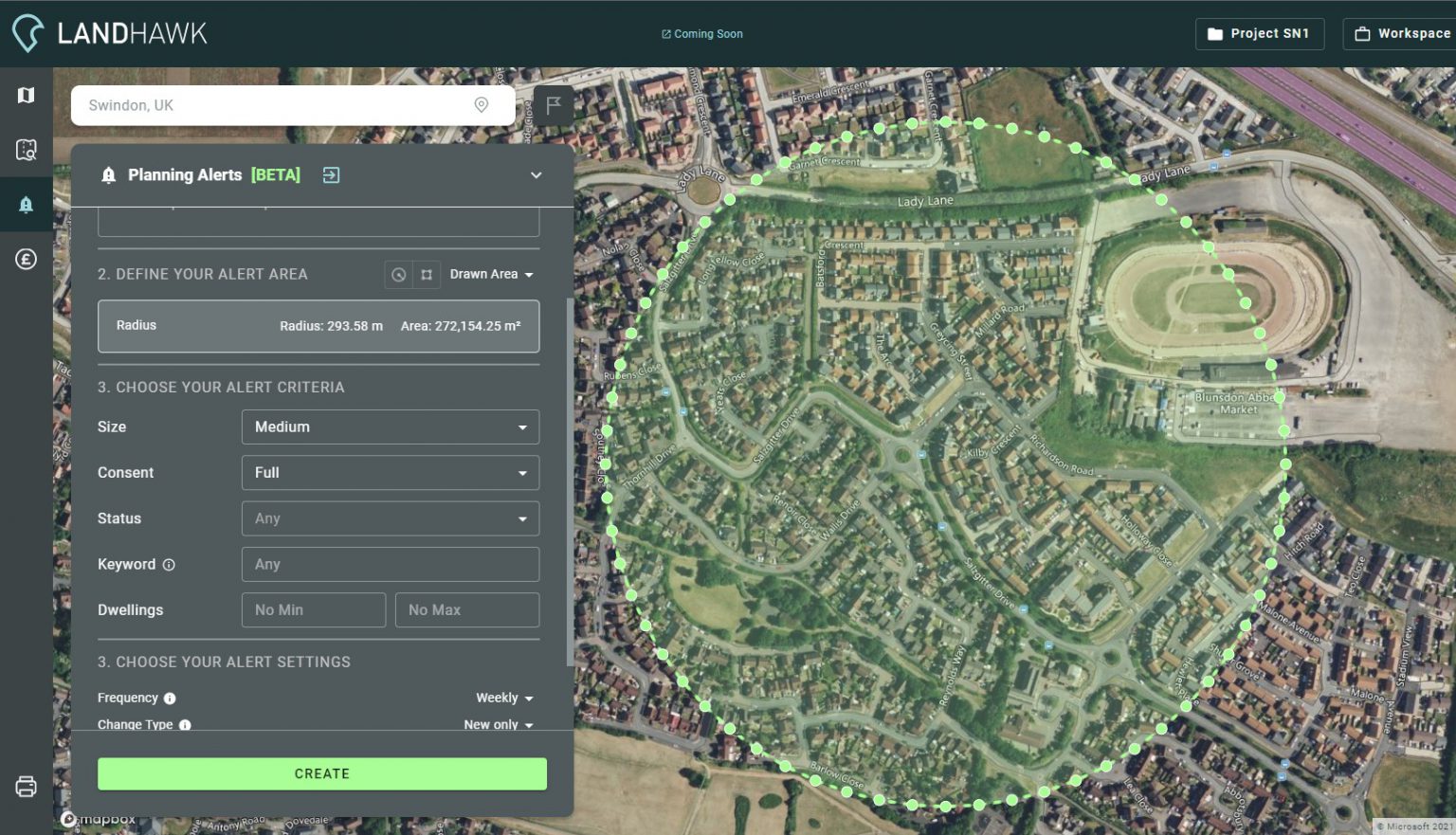The image size is (1456, 835).
Task: Open the Size dropdown set to Medium
Action: click(x=390, y=427)
